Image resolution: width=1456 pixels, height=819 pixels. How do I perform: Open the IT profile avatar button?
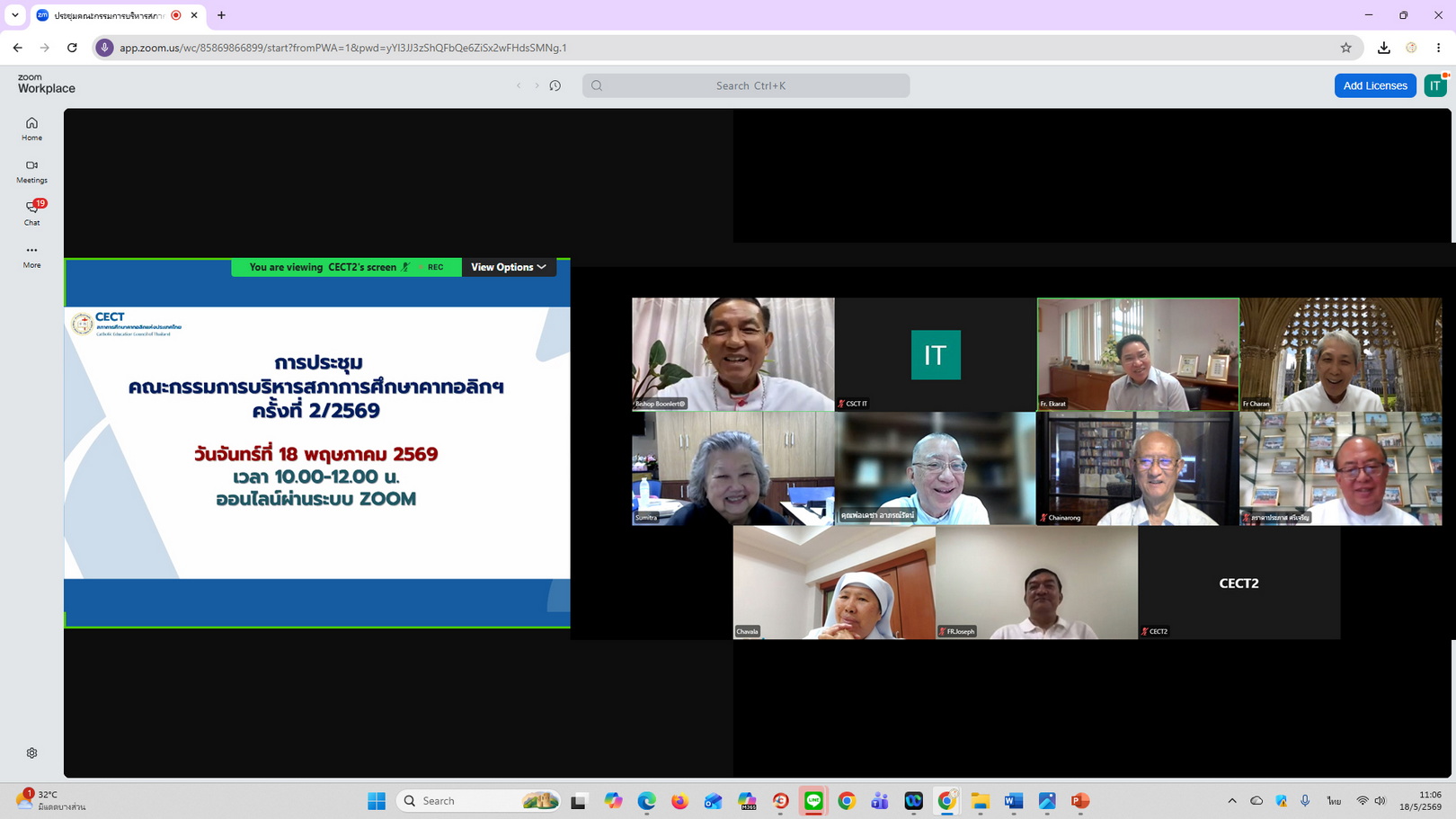coord(1435,85)
